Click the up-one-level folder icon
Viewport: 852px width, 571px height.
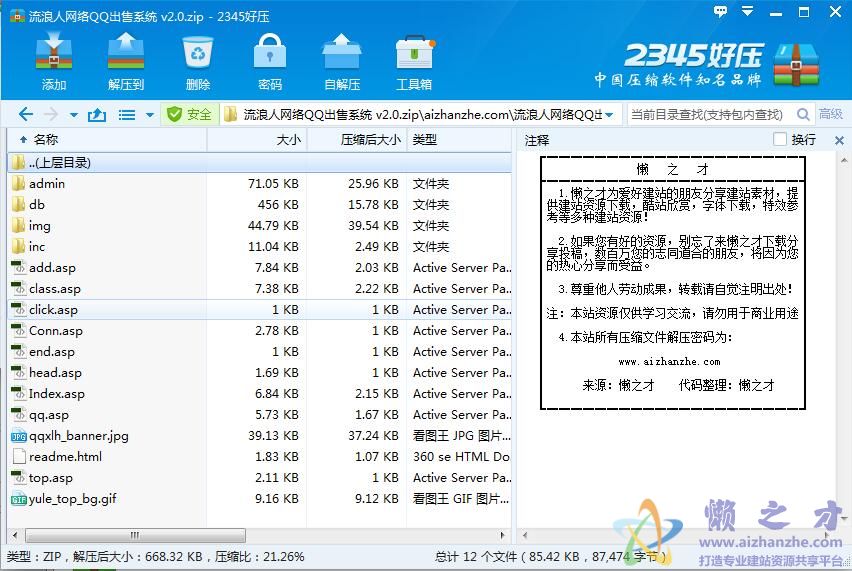click(x=97, y=115)
